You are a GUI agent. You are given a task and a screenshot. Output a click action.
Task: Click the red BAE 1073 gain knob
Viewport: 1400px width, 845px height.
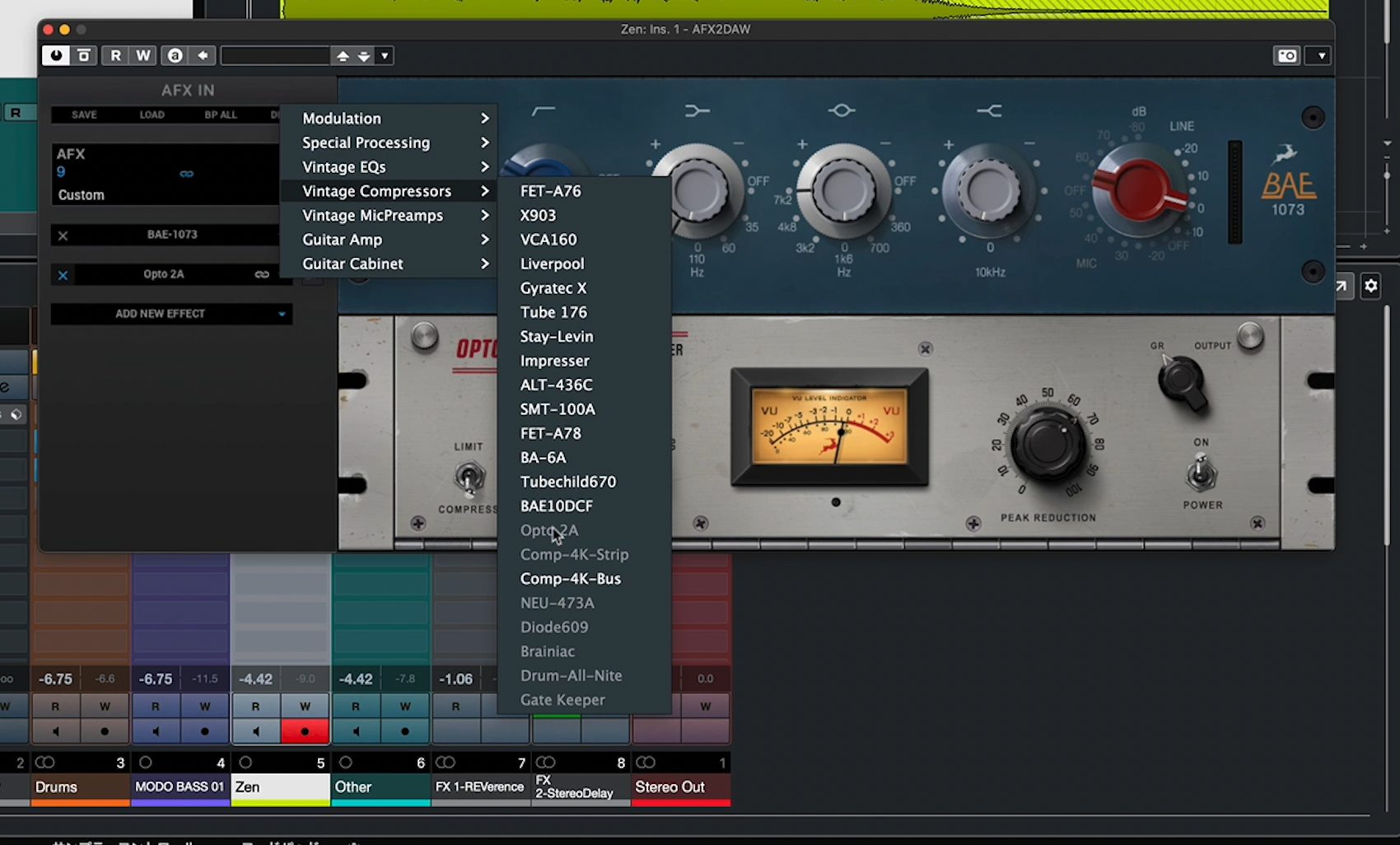pyautogui.click(x=1141, y=189)
